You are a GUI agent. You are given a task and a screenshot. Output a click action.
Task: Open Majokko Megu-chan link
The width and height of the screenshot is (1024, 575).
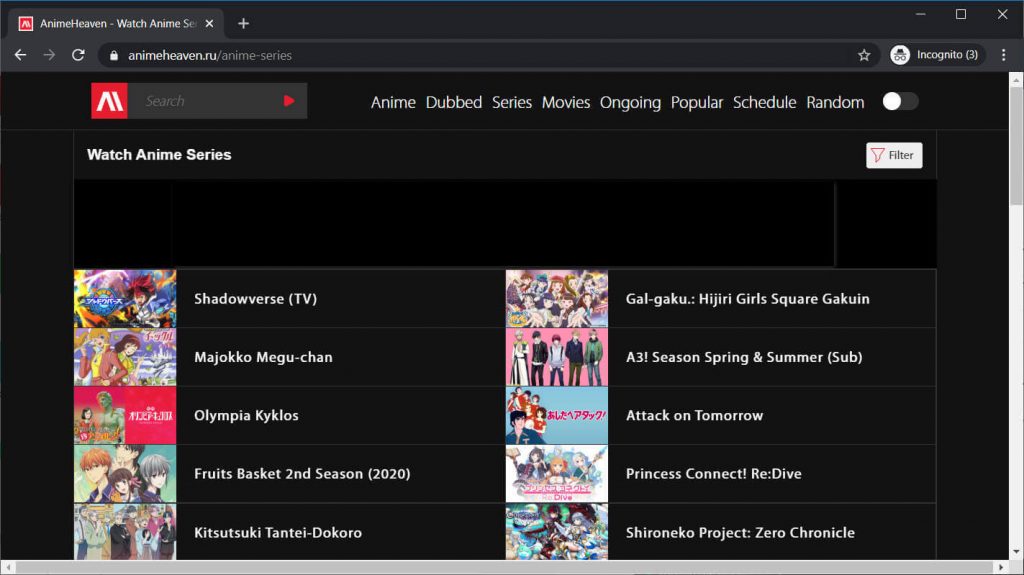click(263, 357)
